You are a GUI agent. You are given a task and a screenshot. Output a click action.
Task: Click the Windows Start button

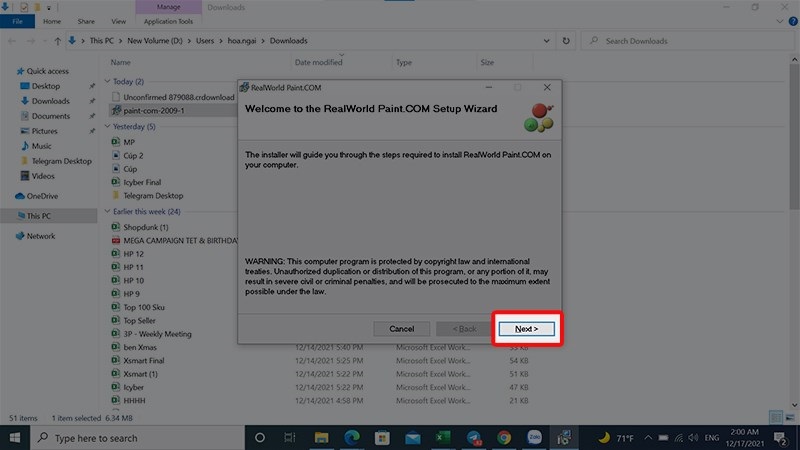click(15, 438)
